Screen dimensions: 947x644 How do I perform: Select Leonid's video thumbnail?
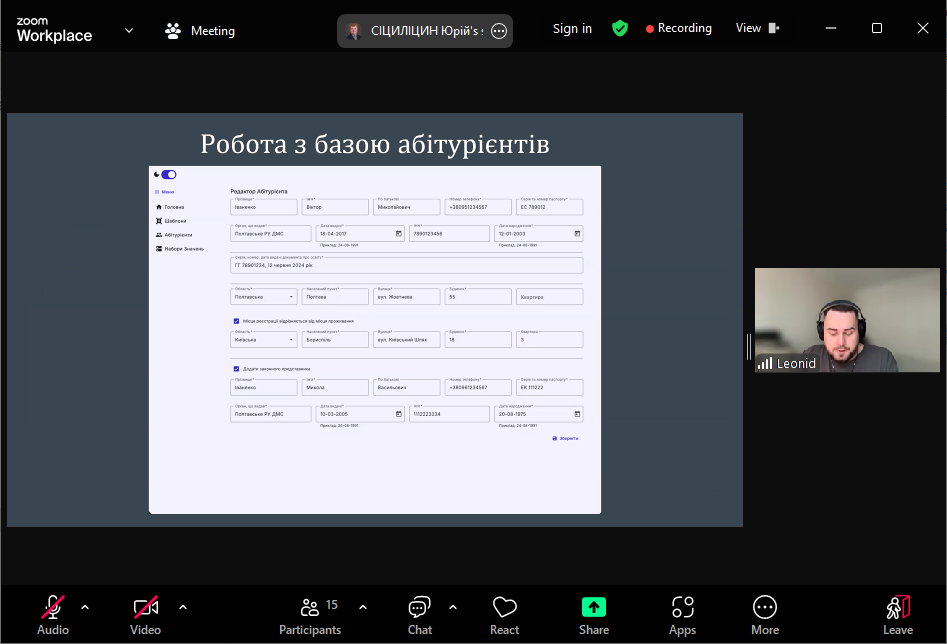846,320
